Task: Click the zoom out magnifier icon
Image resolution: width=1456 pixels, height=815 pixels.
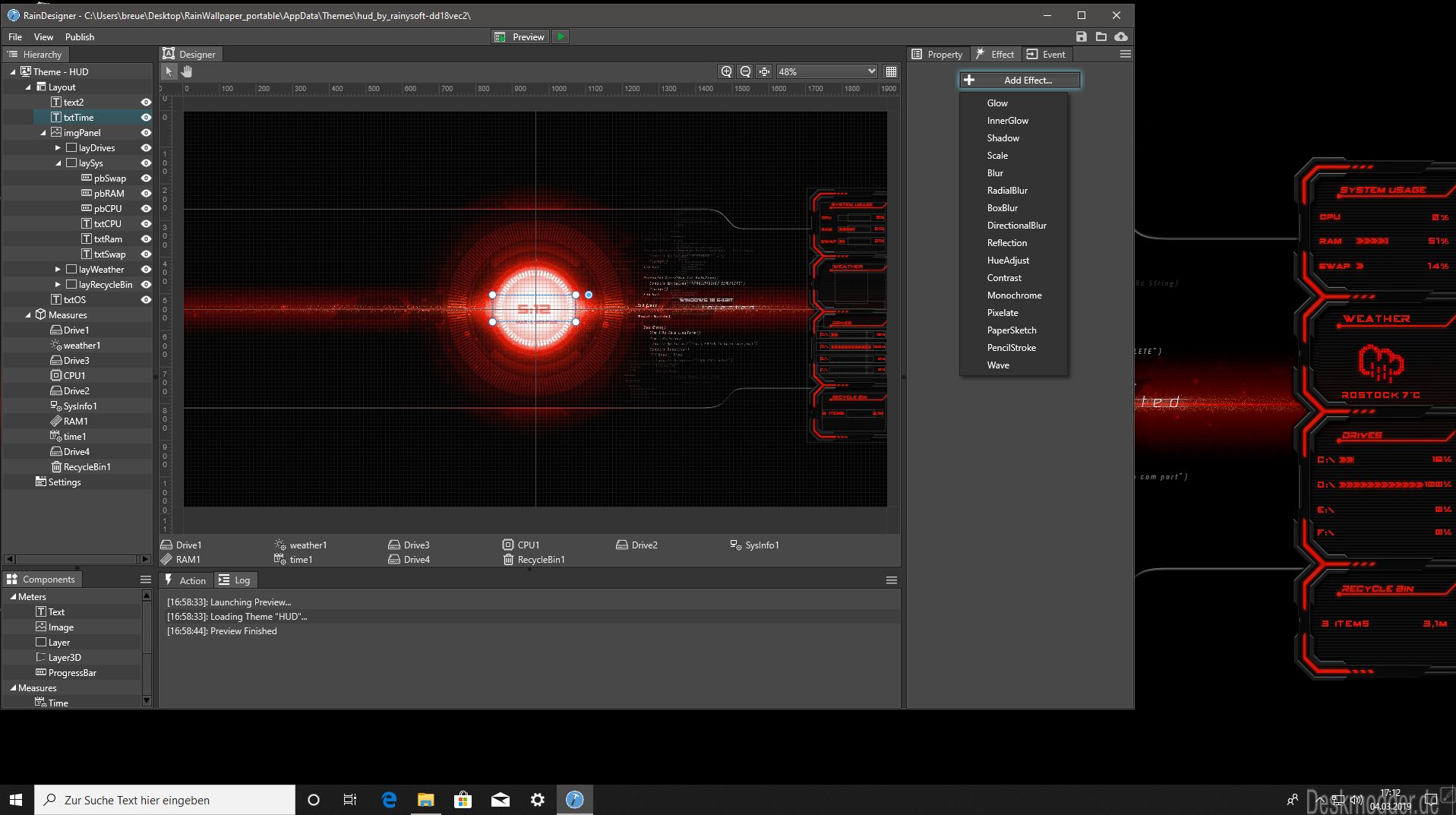Action: [745, 71]
